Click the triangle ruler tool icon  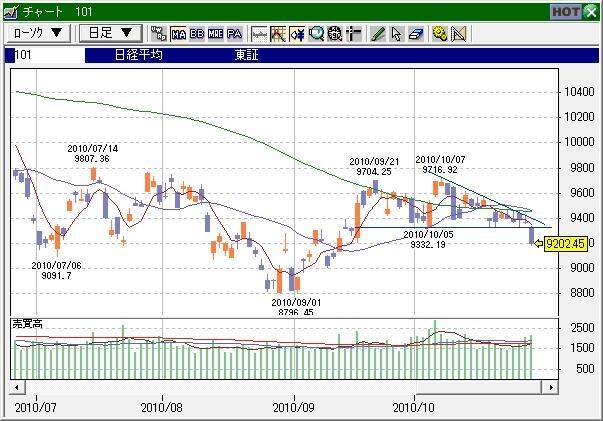pyautogui.click(x=459, y=33)
